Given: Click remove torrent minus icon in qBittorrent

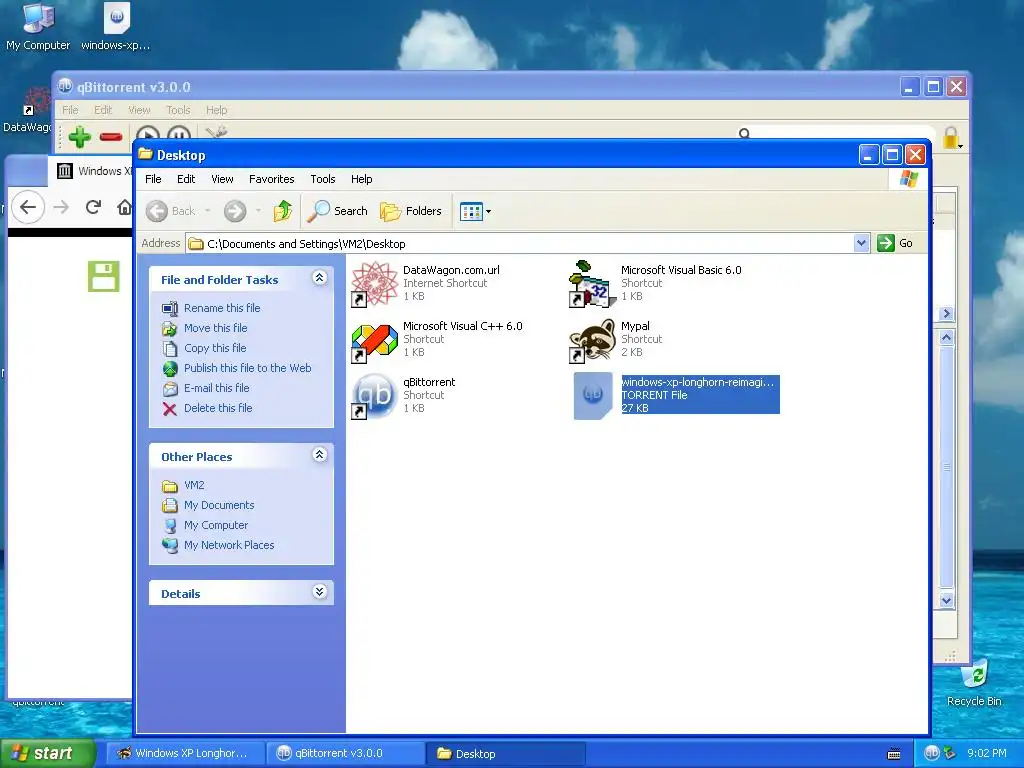Looking at the screenshot, I should coord(111,136).
